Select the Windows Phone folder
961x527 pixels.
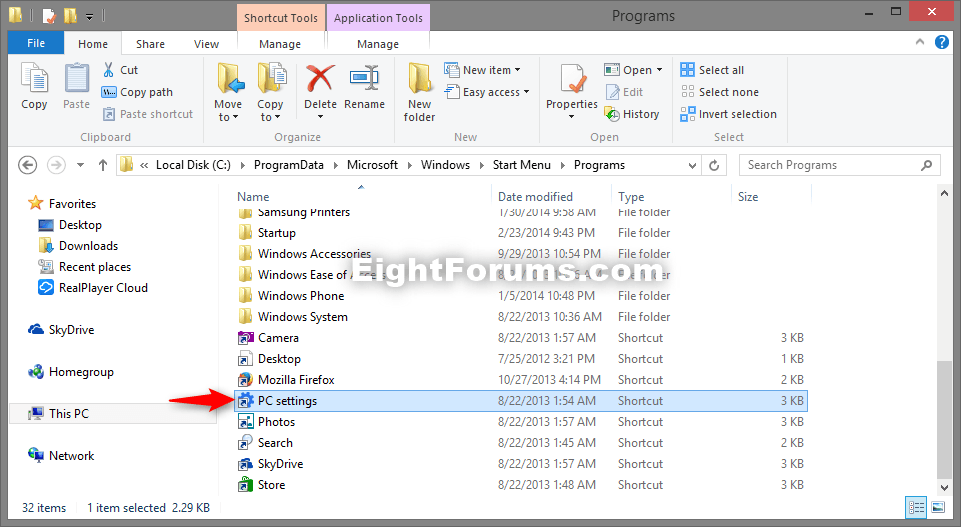click(x=291, y=296)
